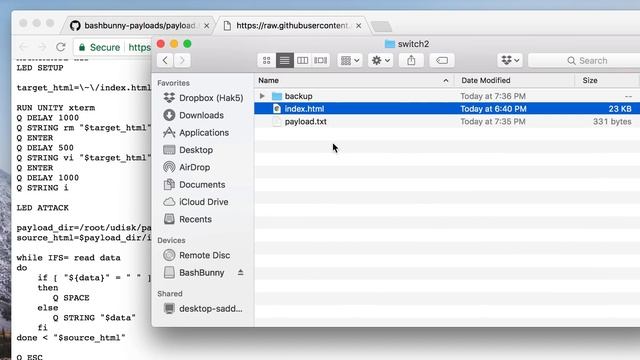Viewport: 640px width, 360px height.
Task: Click the 'RUN UNITY xterm' line in browser
Action: tap(56, 108)
